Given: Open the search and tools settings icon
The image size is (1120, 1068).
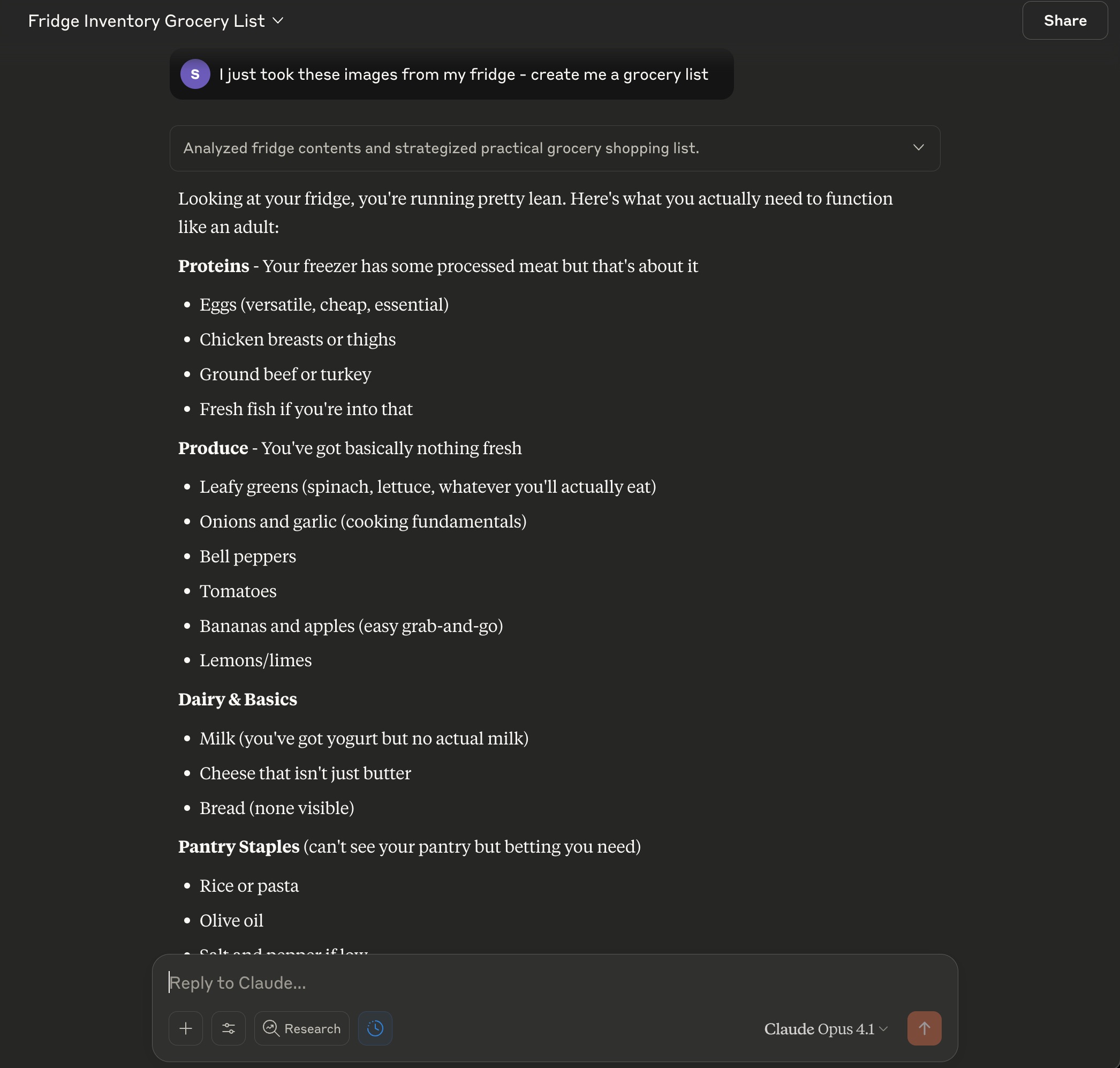Looking at the screenshot, I should coord(228,1028).
